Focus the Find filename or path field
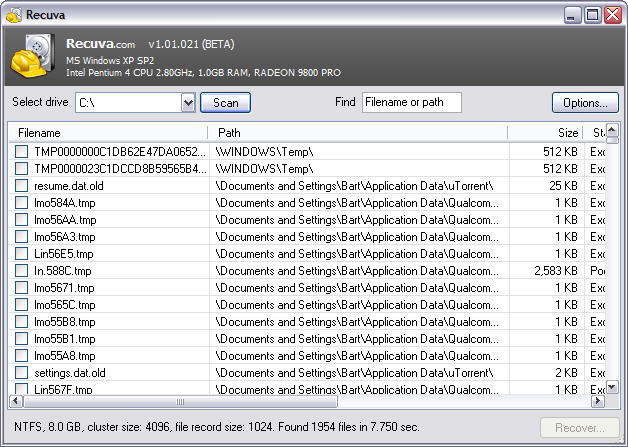 pyautogui.click(x=412, y=103)
